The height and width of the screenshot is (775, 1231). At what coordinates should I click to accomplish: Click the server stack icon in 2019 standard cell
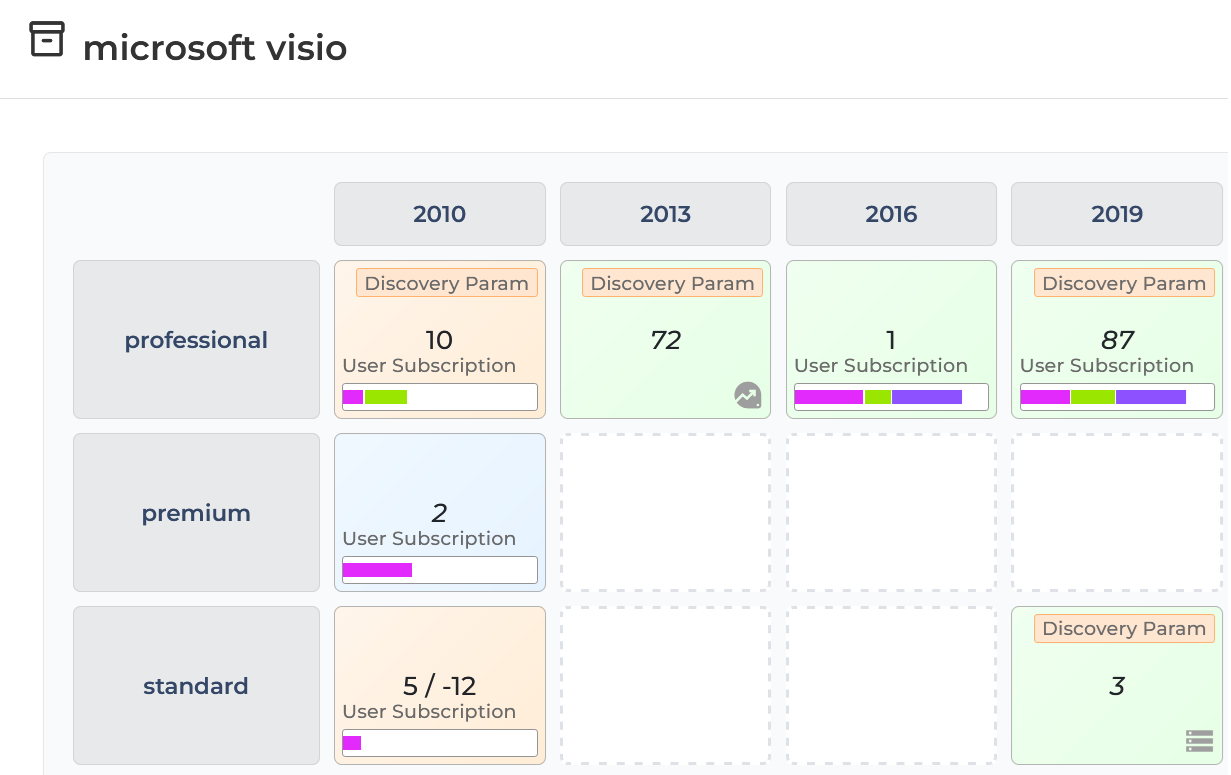pos(1199,741)
